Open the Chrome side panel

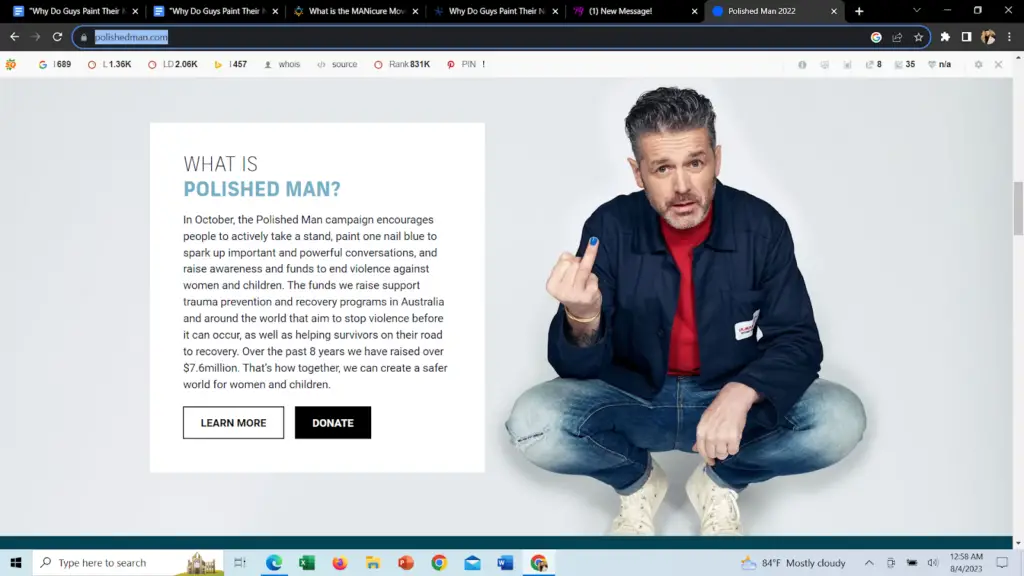point(967,37)
